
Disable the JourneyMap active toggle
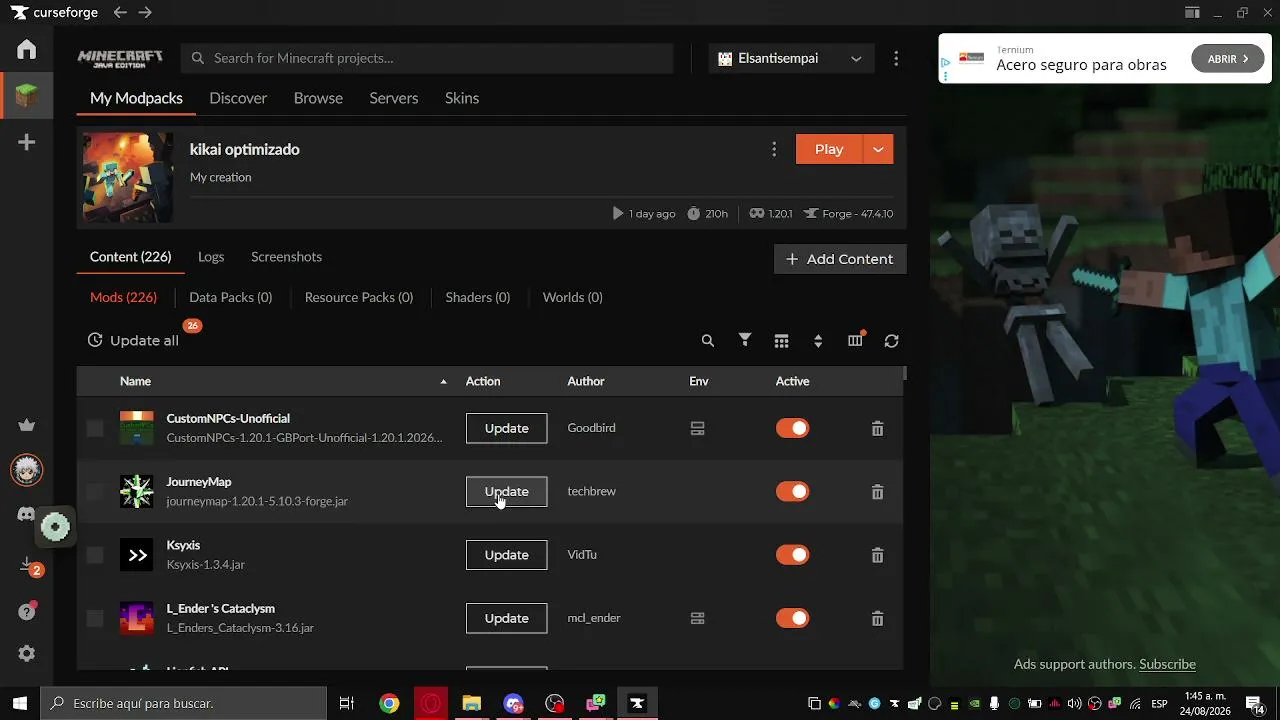[793, 492]
